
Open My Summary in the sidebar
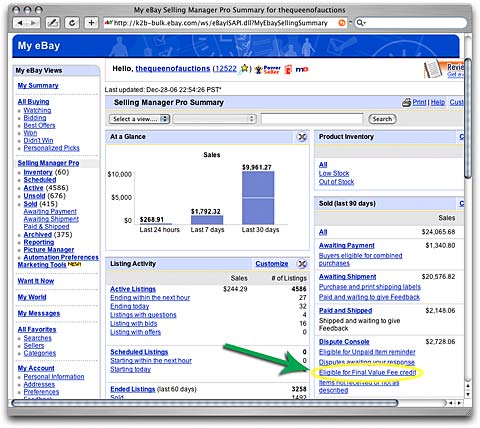point(38,86)
